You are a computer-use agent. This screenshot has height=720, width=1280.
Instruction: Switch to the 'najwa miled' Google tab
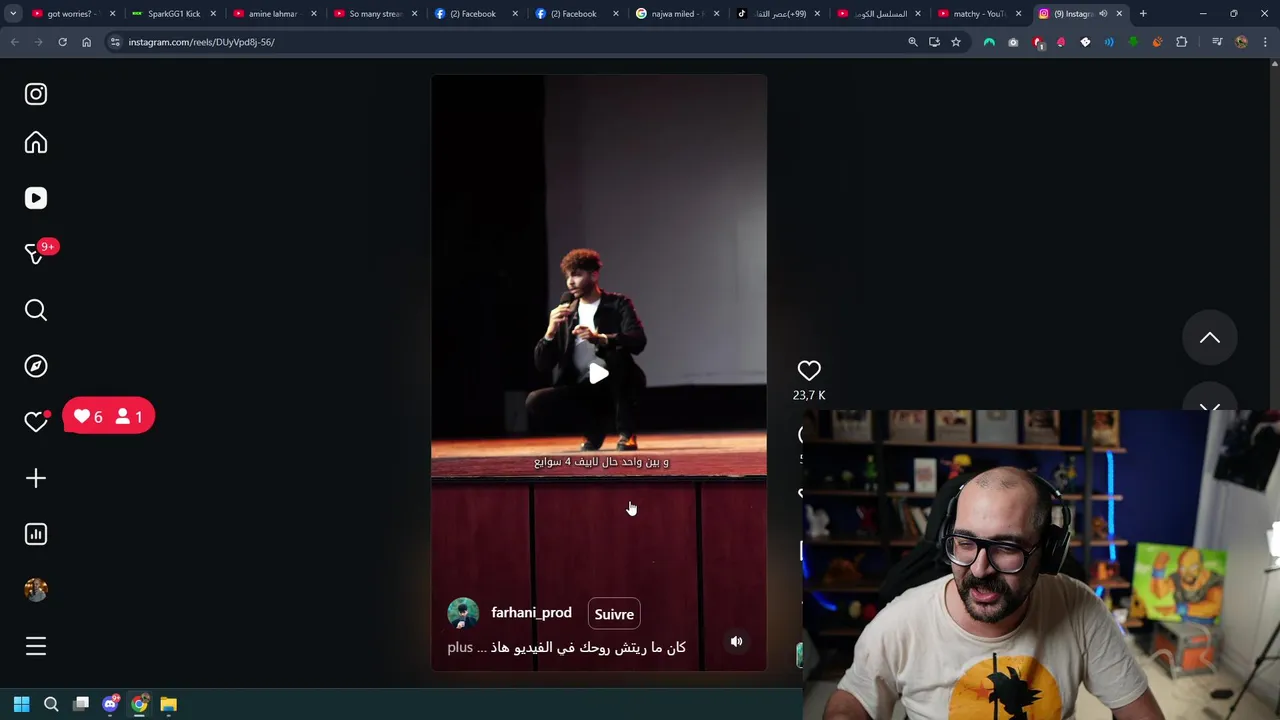(x=677, y=14)
